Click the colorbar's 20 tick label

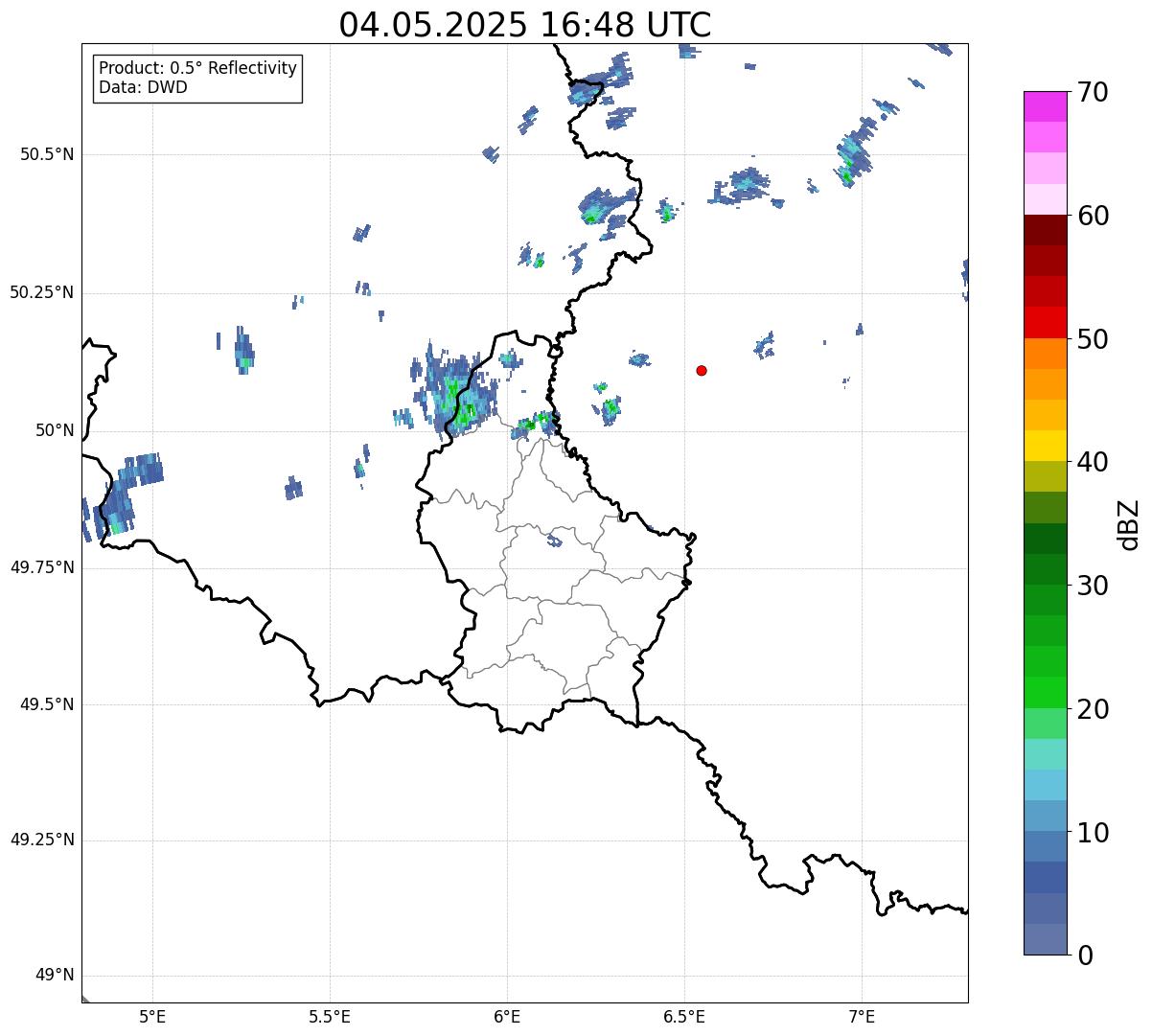[1093, 709]
